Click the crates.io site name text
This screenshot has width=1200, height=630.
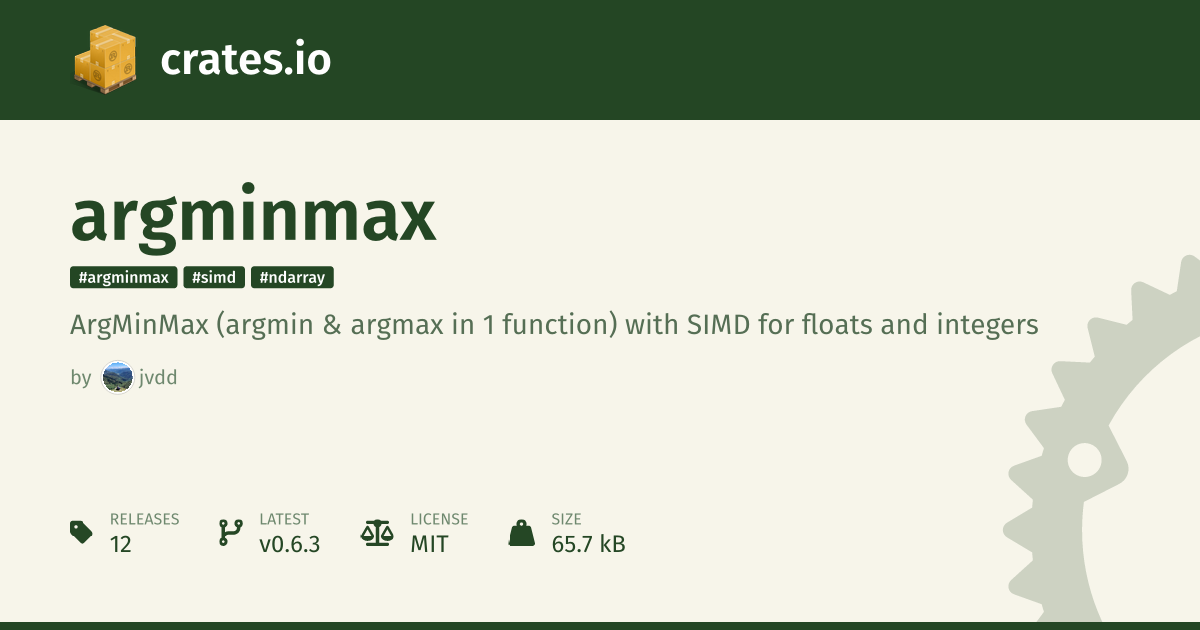point(245,60)
